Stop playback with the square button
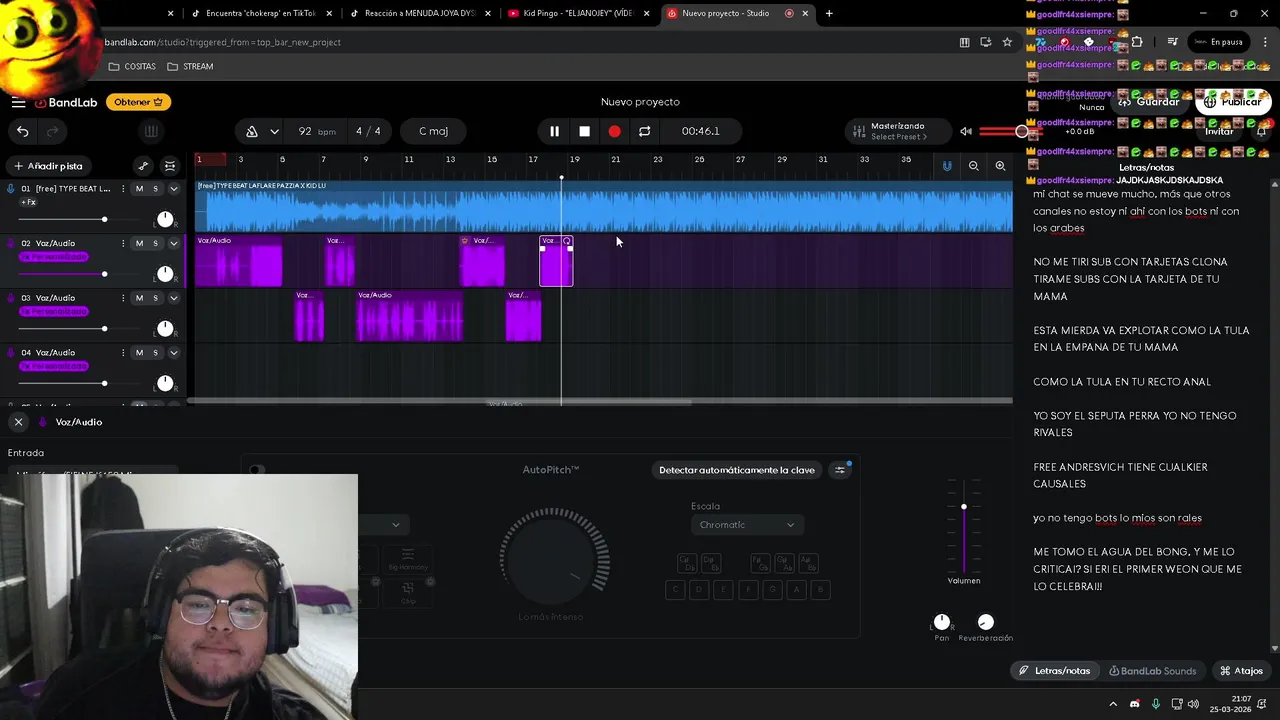1280x720 pixels. point(584,131)
